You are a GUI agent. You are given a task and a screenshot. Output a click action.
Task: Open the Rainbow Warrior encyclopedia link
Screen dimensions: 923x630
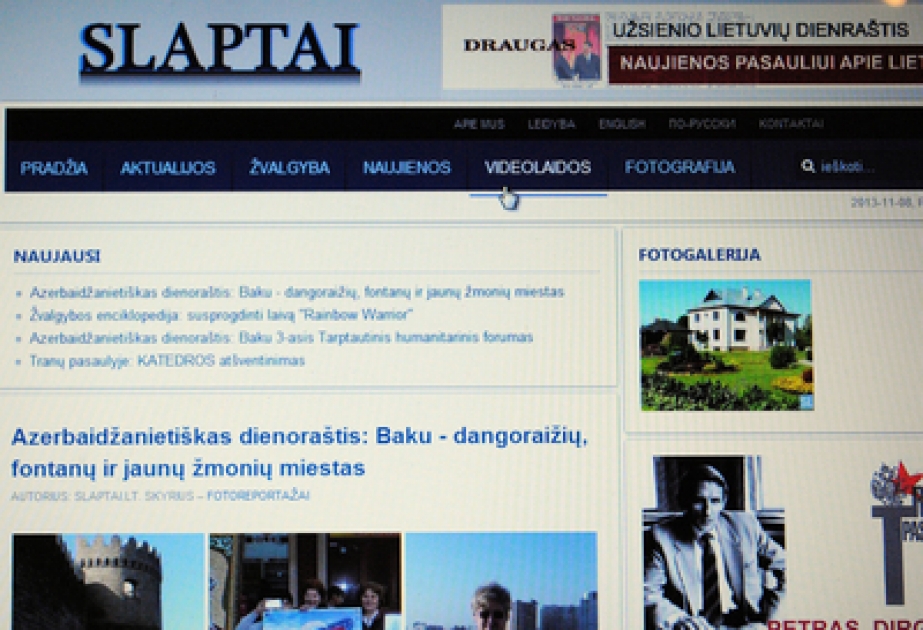click(221, 315)
